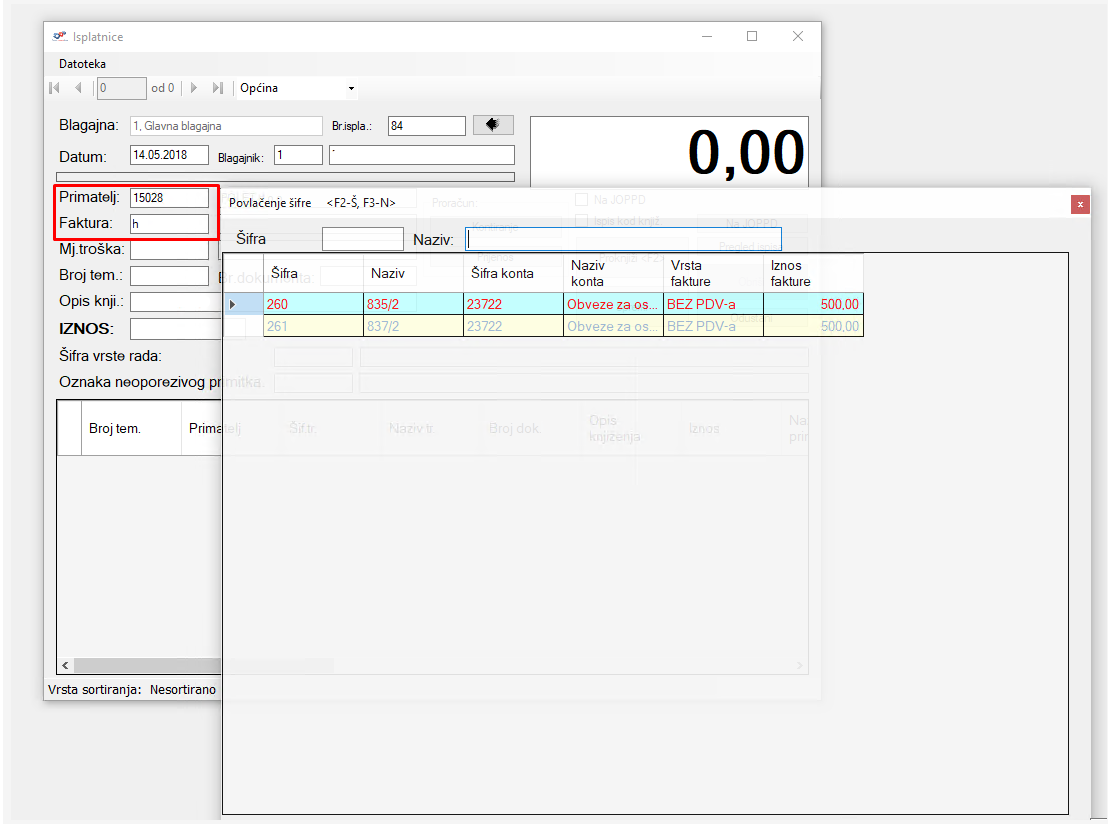This screenshot has width=1108, height=824.
Task: Click the Datum field showing 14.05.2018
Action: 169,155
